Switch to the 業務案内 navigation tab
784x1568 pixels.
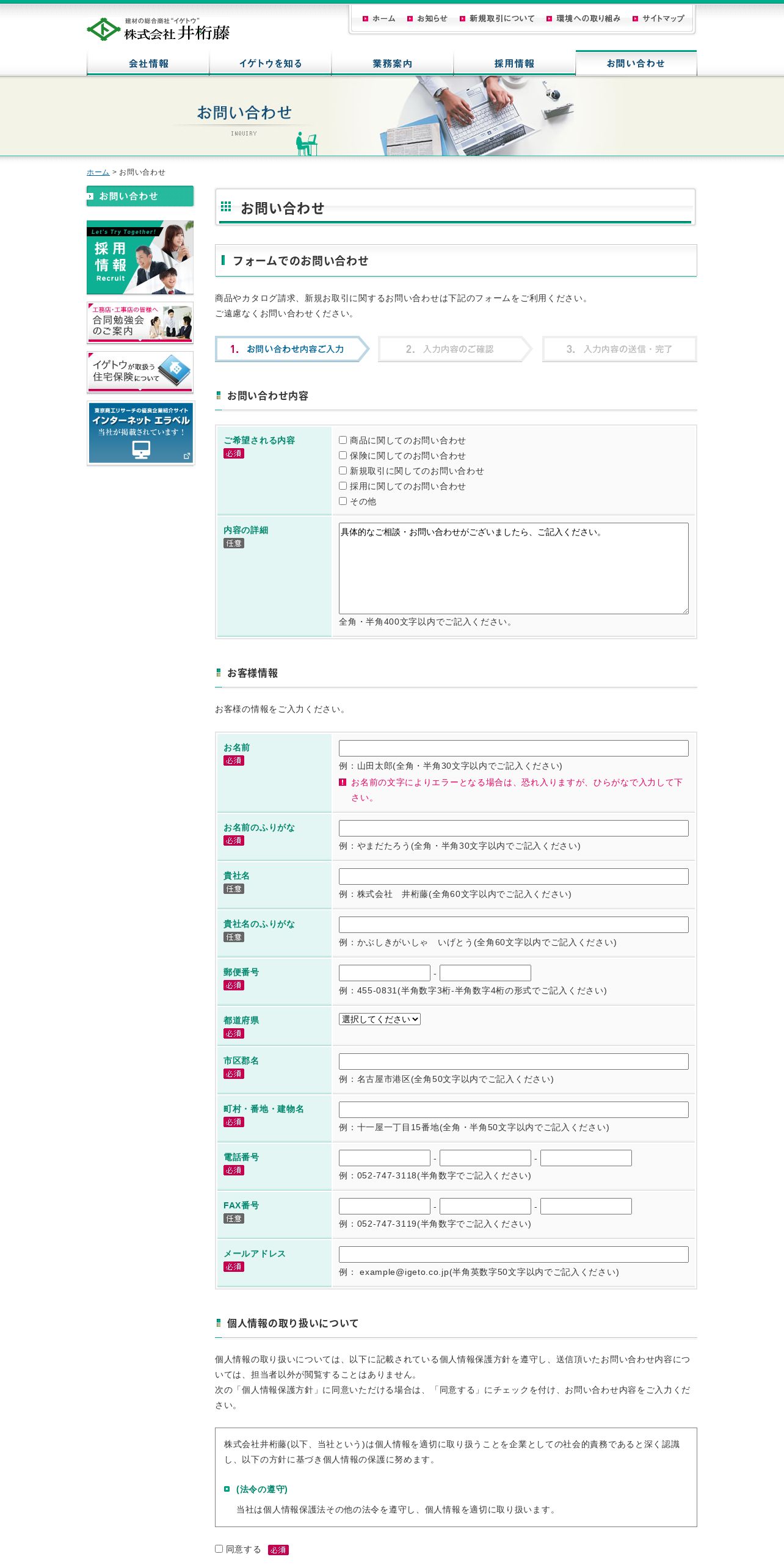pyautogui.click(x=393, y=64)
